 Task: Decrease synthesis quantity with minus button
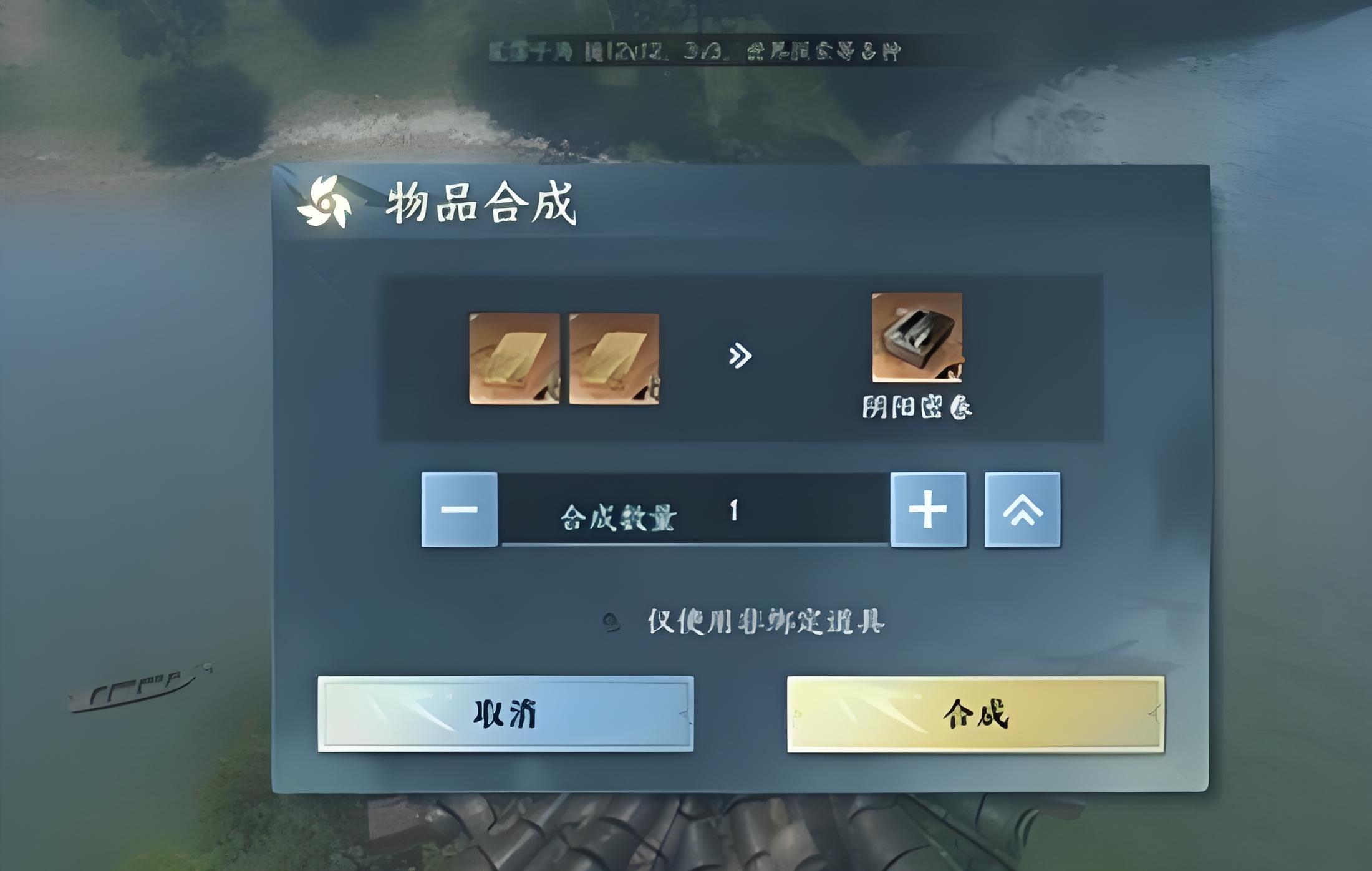(x=460, y=510)
